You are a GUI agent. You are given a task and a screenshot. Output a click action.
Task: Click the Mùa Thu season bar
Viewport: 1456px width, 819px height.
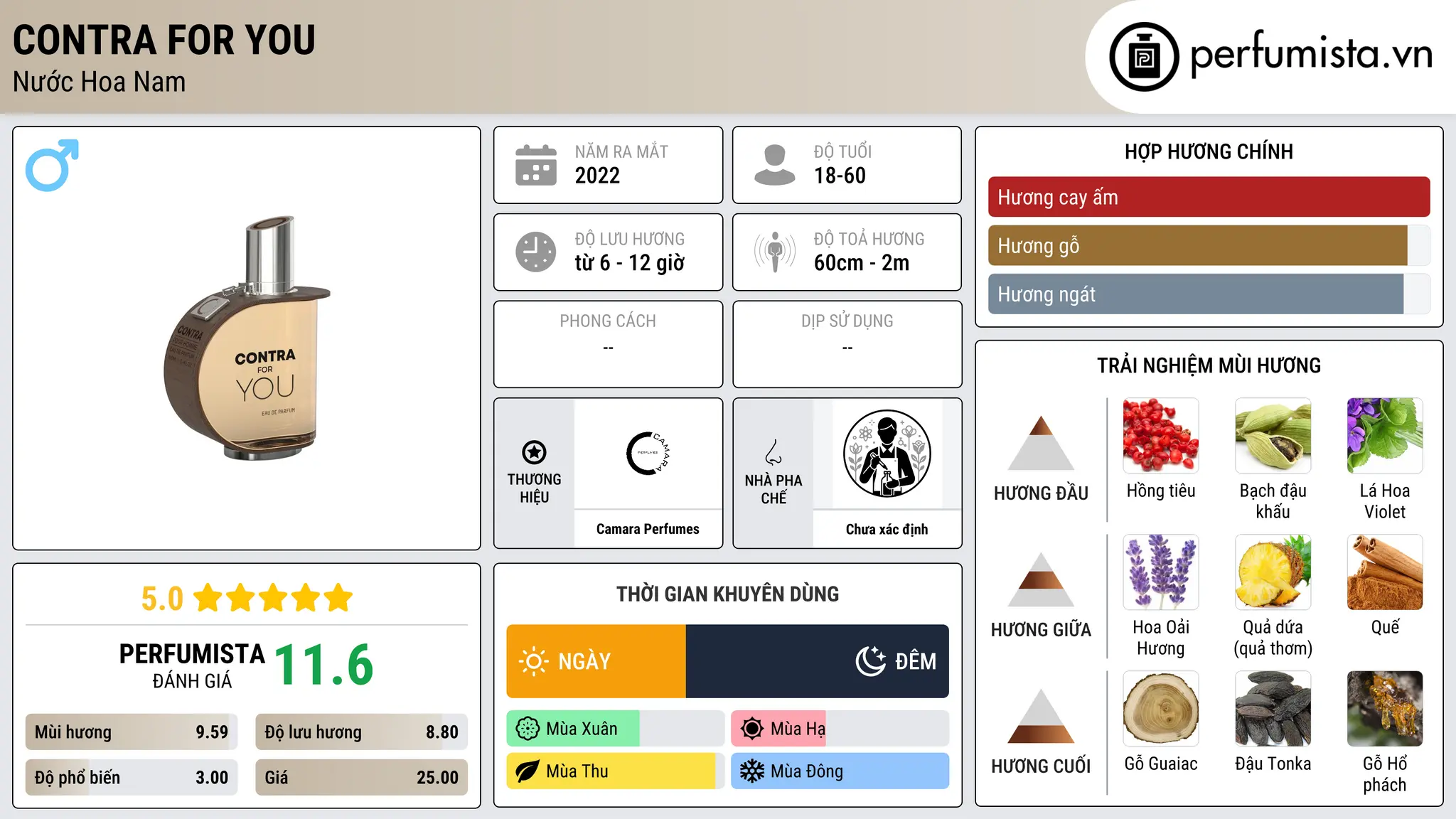pyautogui.click(x=615, y=771)
